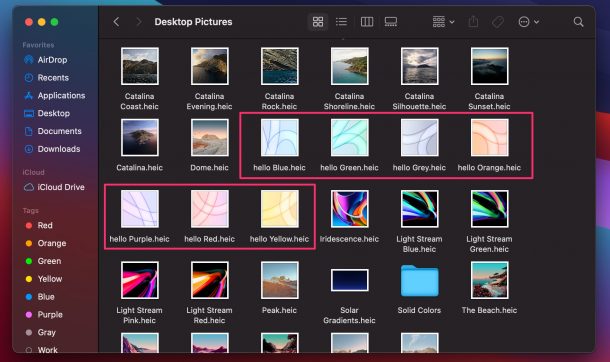Click the Iridescence.heic file name label

point(349,239)
